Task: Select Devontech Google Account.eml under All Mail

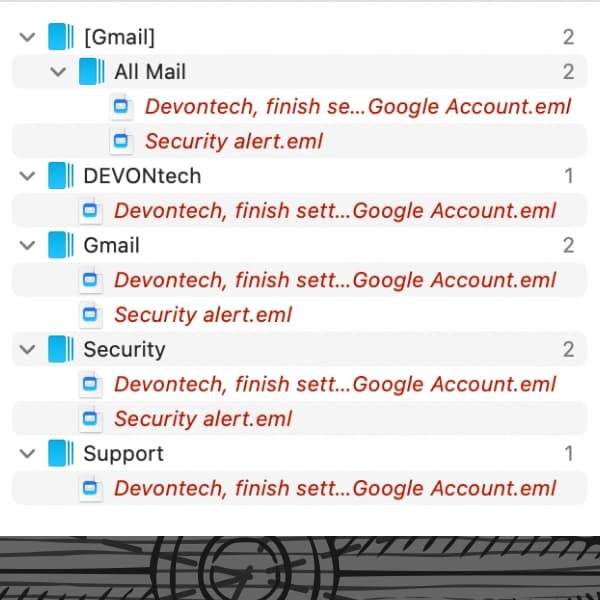Action: point(358,106)
